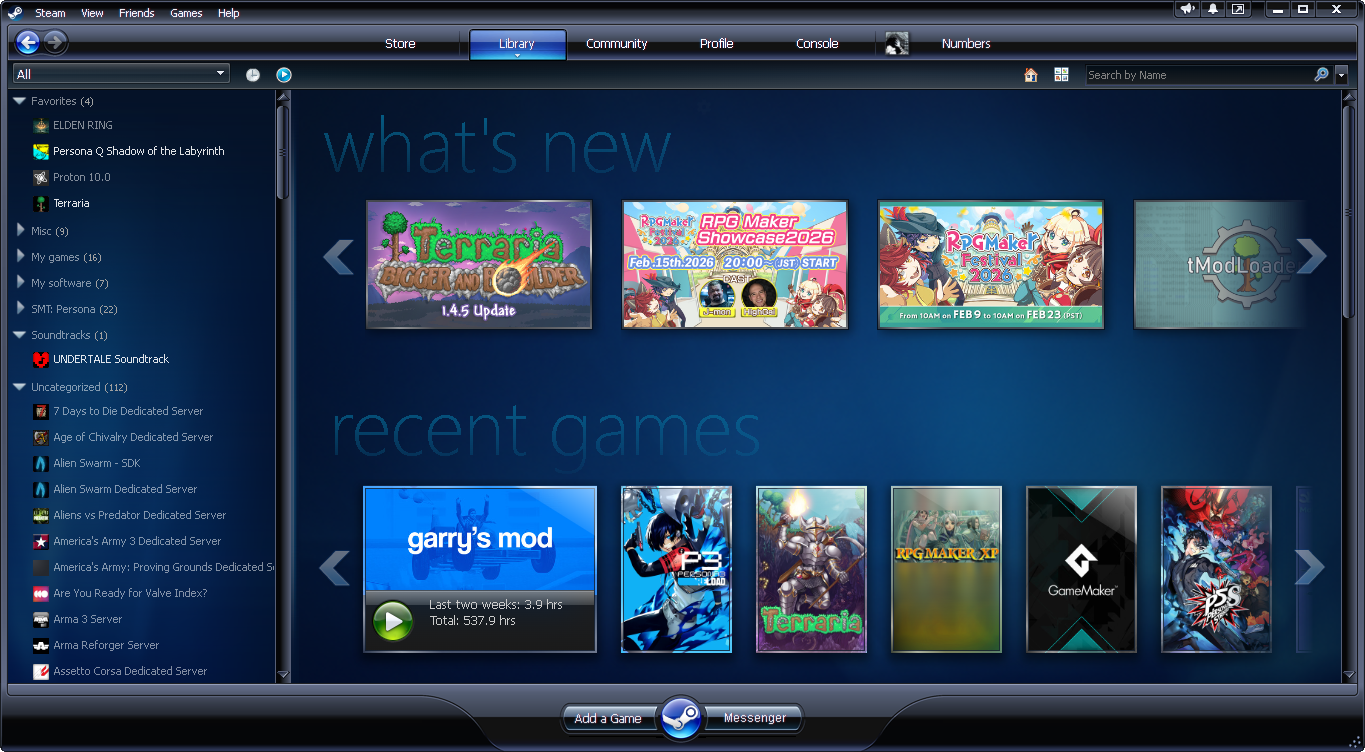This screenshot has width=1365, height=752.
Task: Expand the SMT: Persona category
Action: click(x=20, y=308)
